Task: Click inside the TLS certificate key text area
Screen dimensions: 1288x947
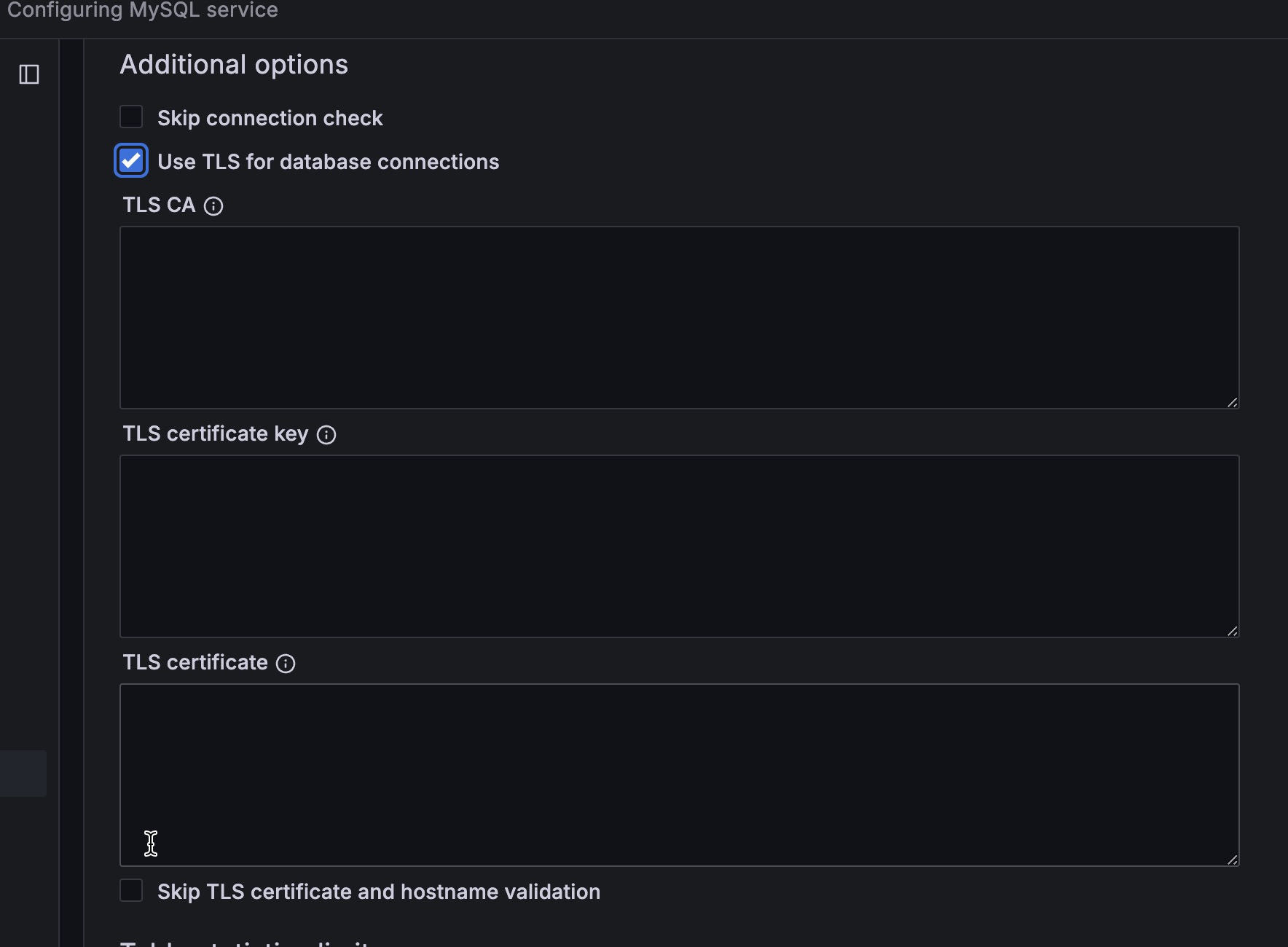Action: click(678, 546)
